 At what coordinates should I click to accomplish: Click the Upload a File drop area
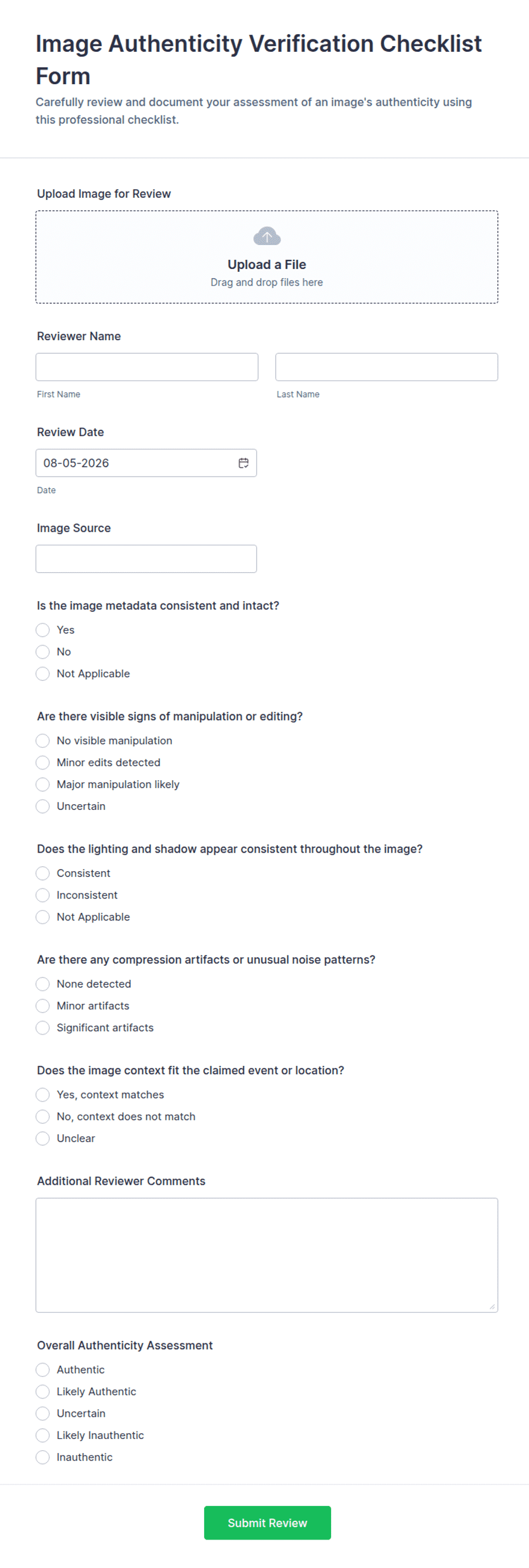[267, 257]
